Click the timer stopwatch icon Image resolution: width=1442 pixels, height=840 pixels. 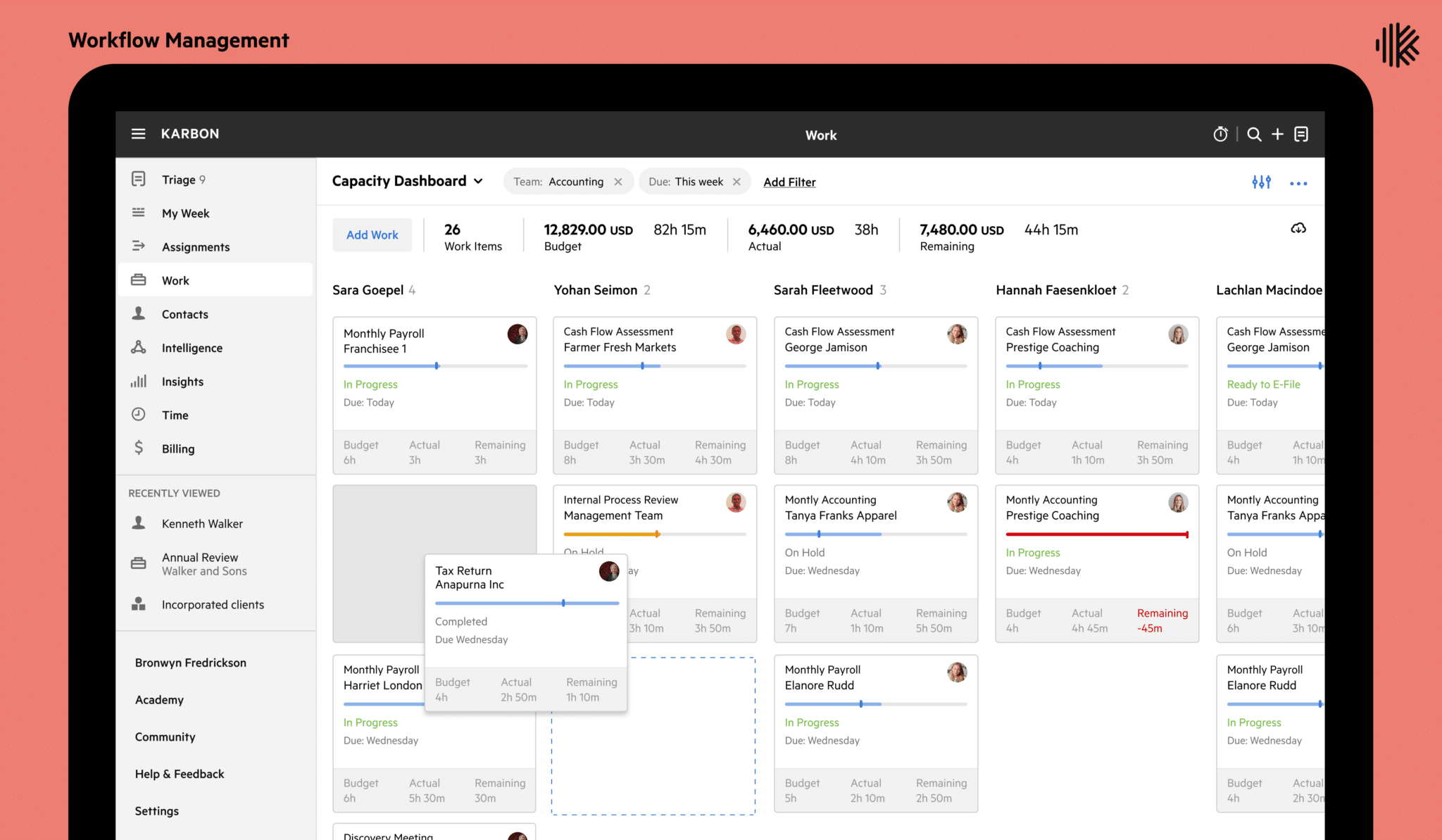tap(1220, 134)
